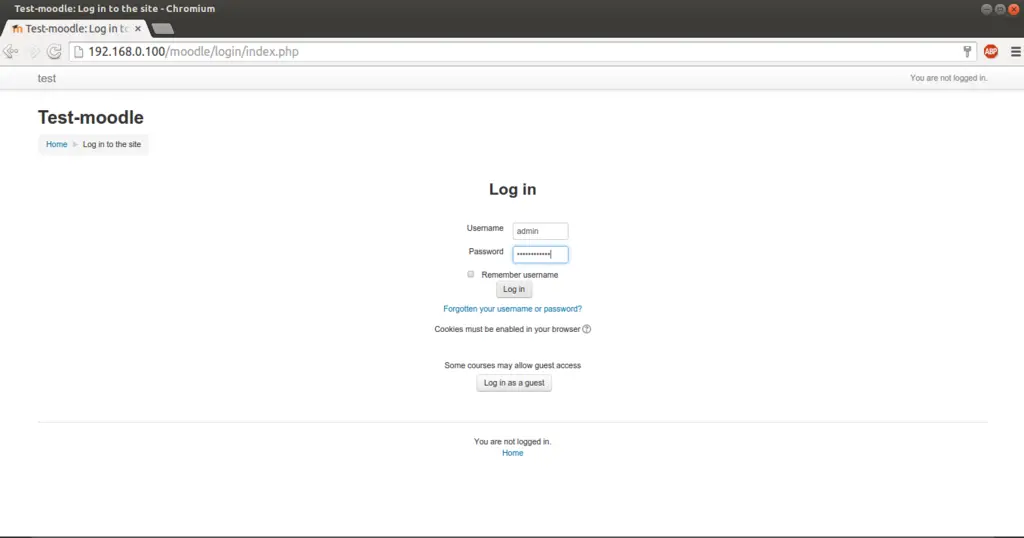
Task: Click the Username input field
Action: pyautogui.click(x=540, y=231)
